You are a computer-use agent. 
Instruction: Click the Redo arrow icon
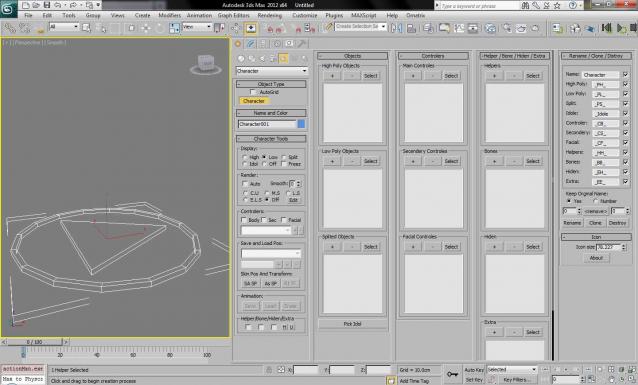73,5
